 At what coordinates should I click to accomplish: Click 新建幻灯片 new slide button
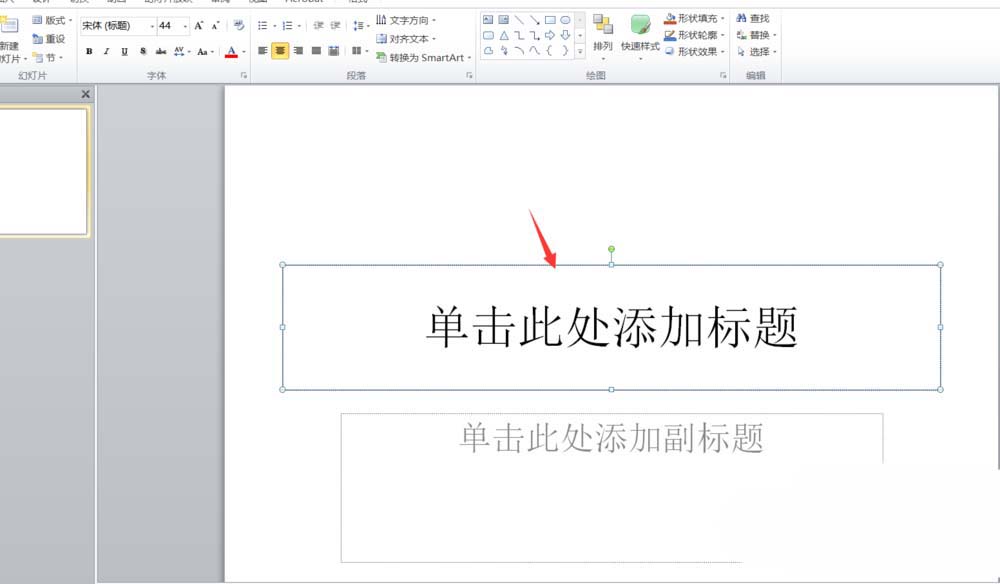(x=11, y=40)
